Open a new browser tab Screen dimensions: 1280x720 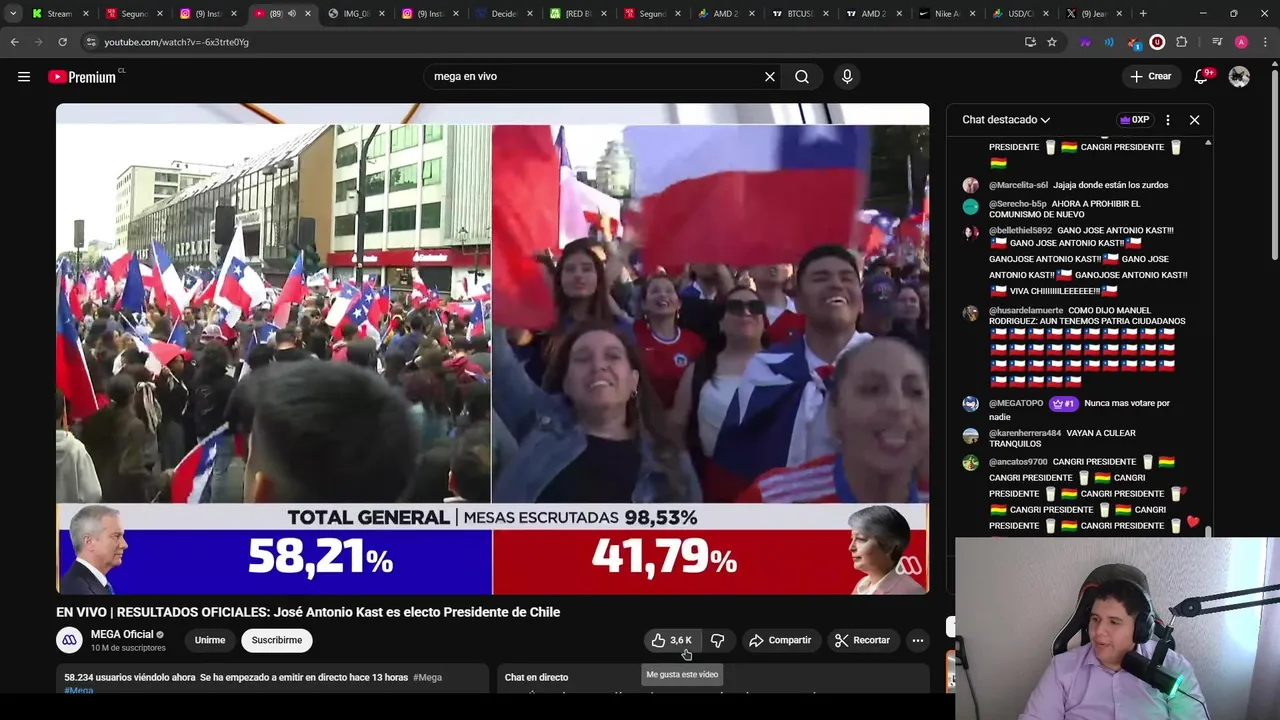pyautogui.click(x=1143, y=14)
